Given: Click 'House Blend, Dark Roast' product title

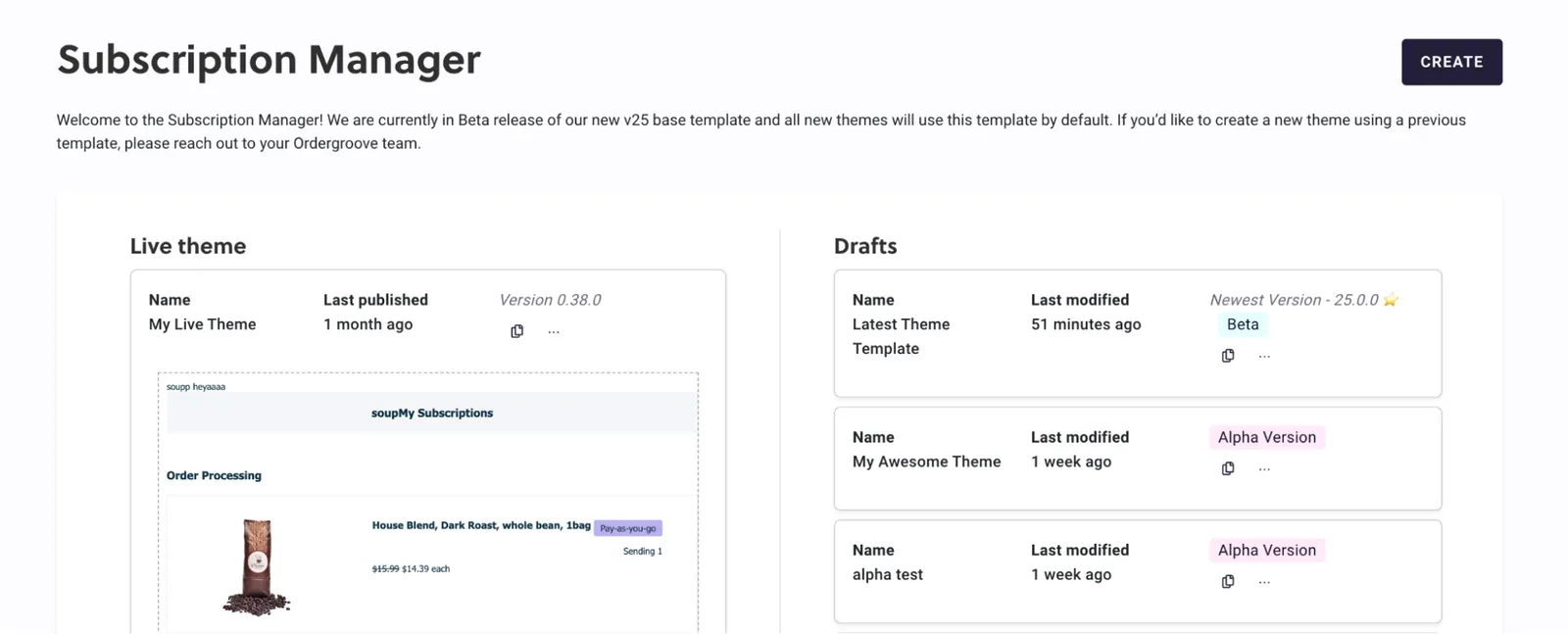Looking at the screenshot, I should pos(481,525).
